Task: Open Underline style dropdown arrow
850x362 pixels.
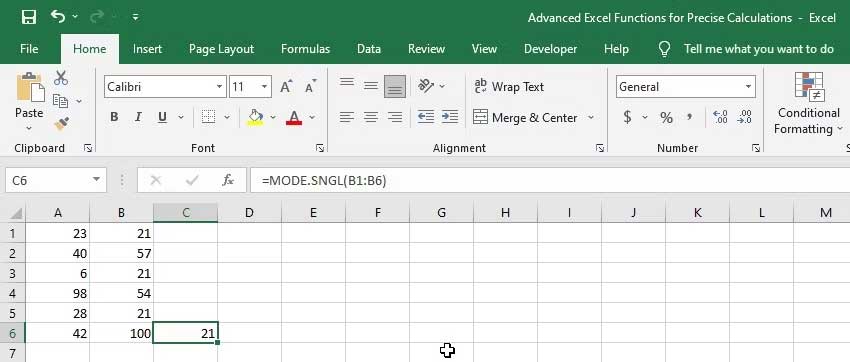Action: [x=181, y=117]
